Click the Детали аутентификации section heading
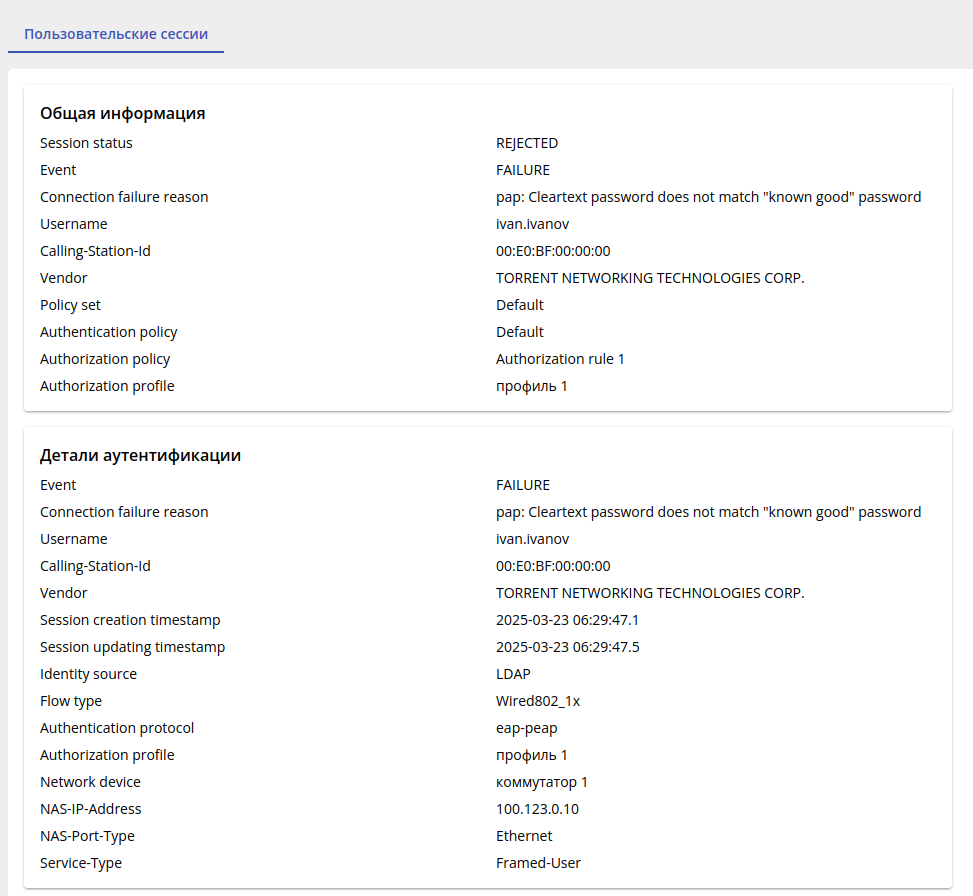Screen dimensions: 973x896 (140, 455)
